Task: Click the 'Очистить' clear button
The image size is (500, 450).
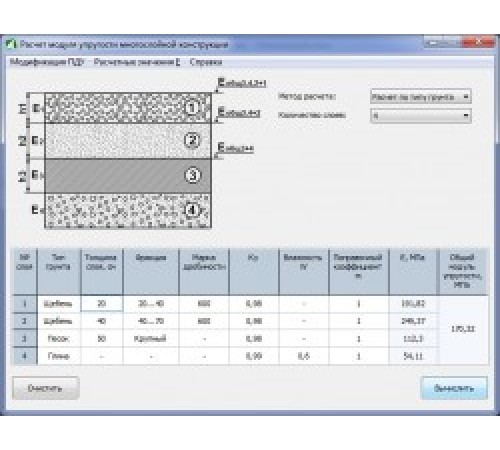Action: coord(45,388)
